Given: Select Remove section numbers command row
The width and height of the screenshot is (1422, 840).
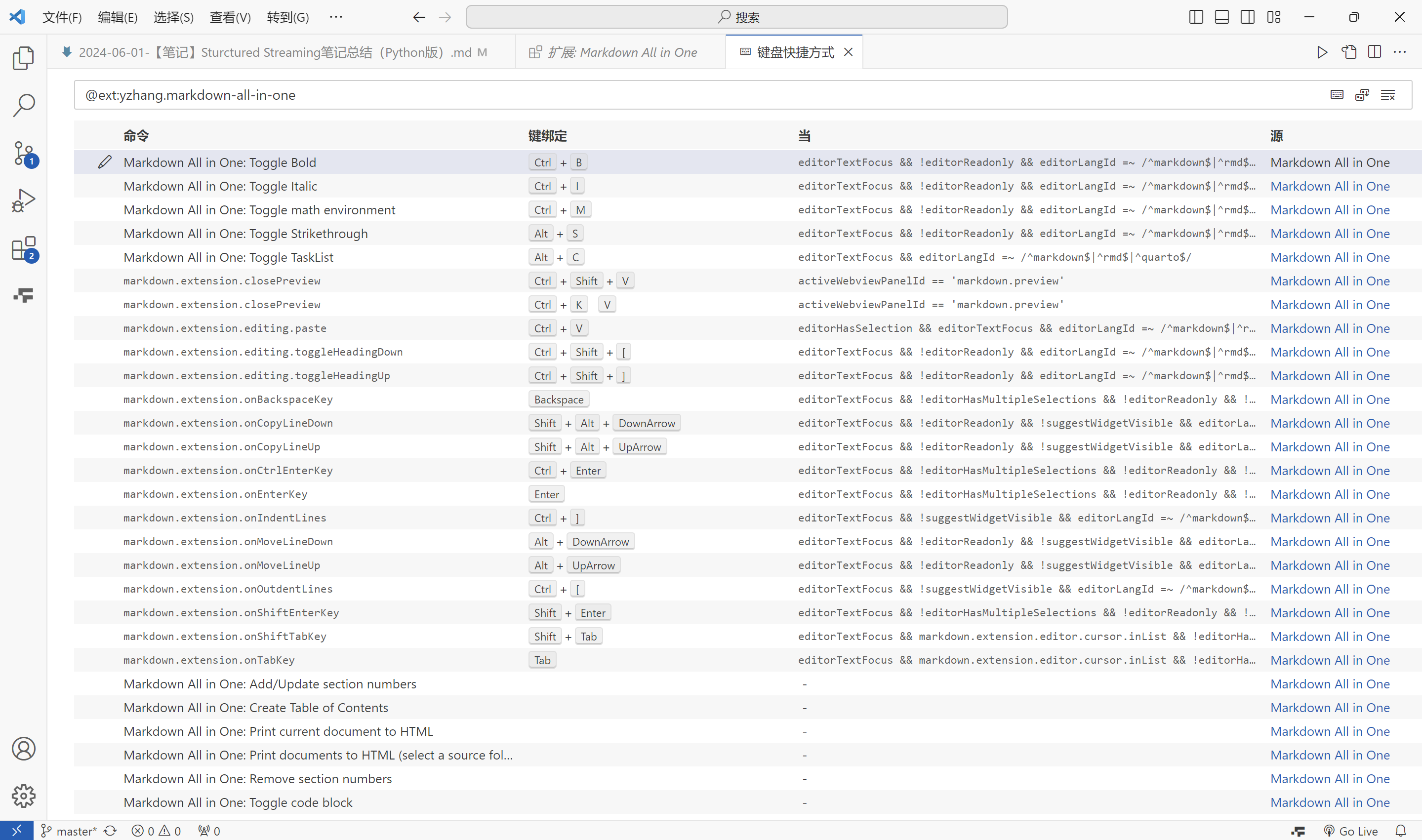Looking at the screenshot, I should 747,778.
